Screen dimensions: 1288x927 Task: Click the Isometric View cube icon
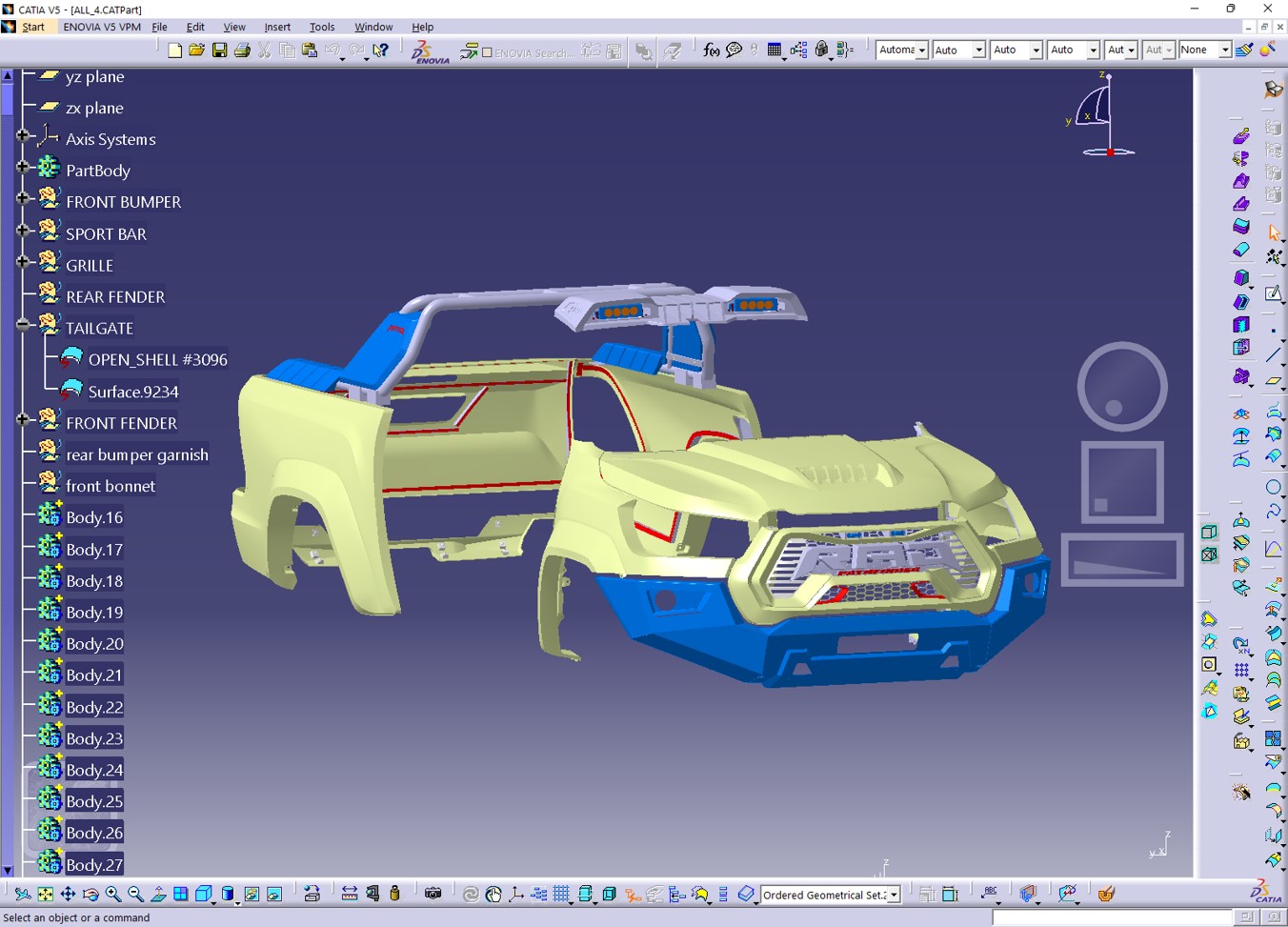point(204,894)
